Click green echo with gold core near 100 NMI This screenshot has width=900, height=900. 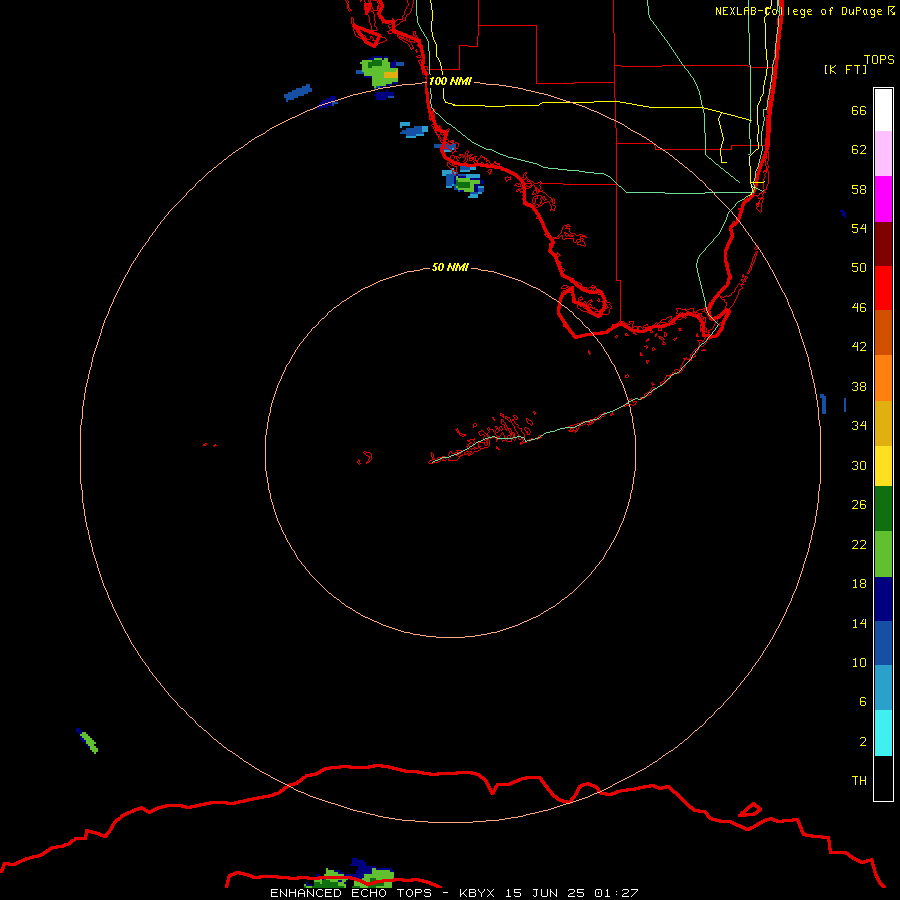pos(380,73)
